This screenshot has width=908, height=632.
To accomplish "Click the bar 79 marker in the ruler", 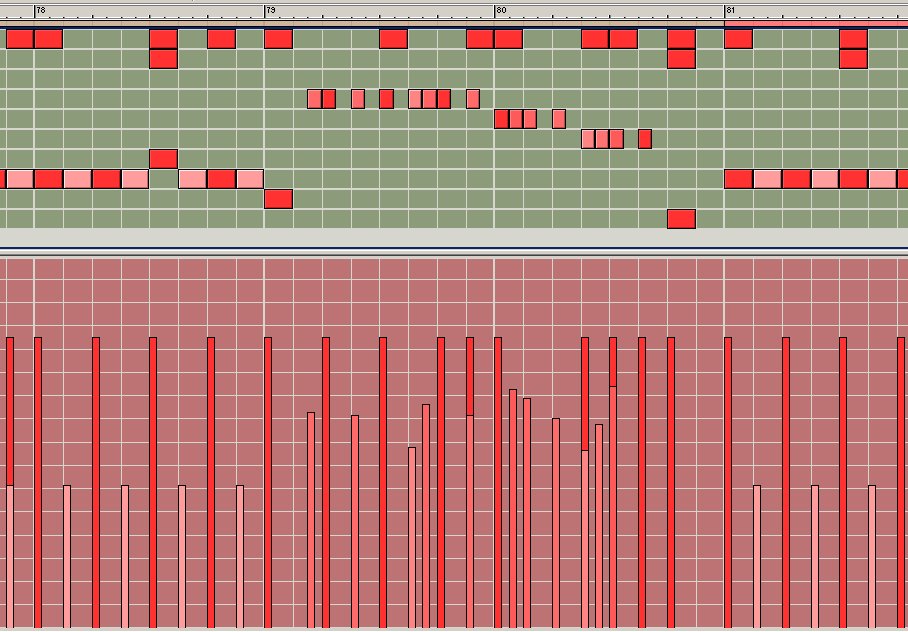I will [x=270, y=10].
